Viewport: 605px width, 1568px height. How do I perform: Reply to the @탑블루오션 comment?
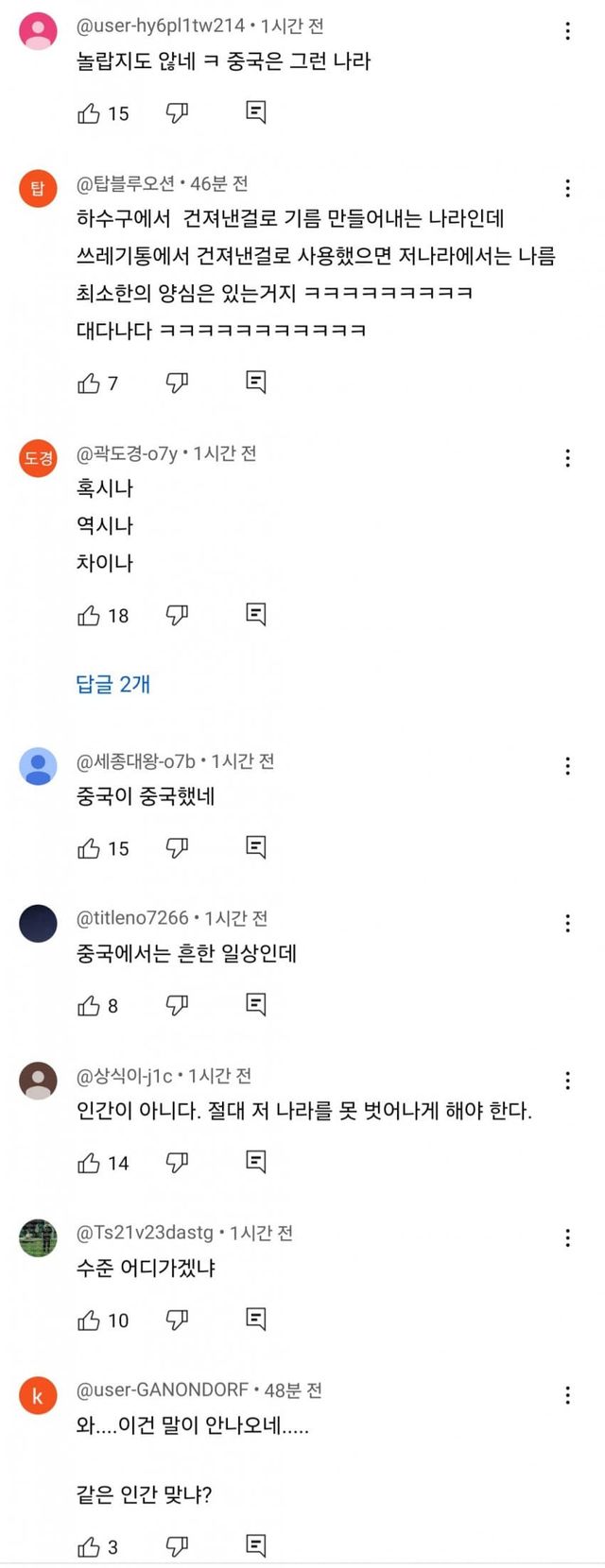coord(255,383)
